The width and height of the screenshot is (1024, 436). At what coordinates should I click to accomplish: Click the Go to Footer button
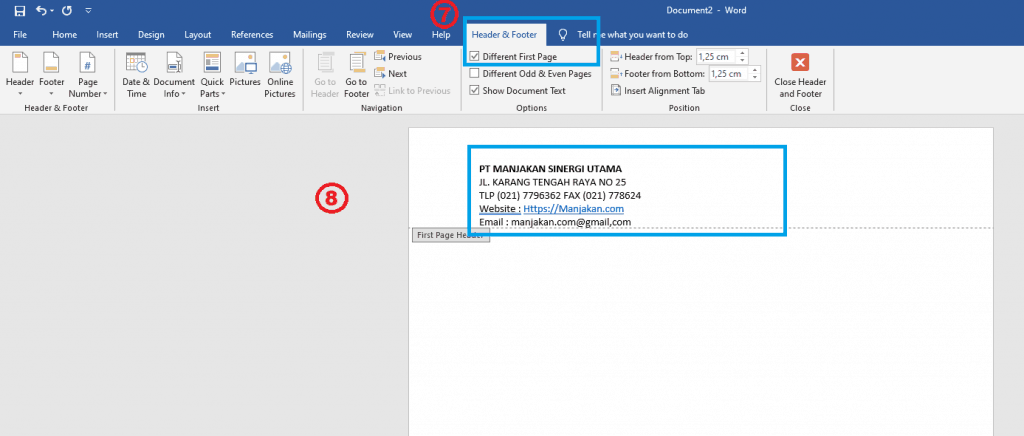[357, 74]
